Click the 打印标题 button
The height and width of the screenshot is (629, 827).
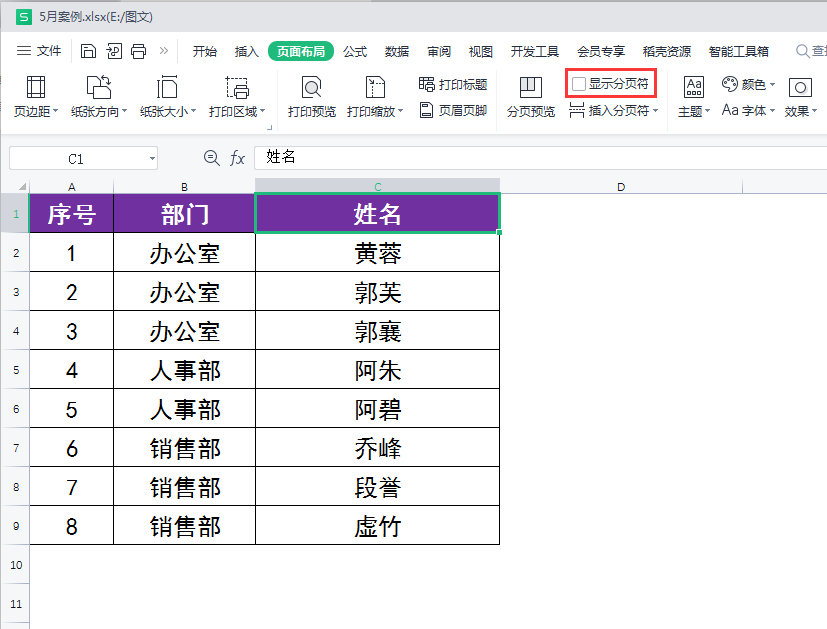(453, 84)
